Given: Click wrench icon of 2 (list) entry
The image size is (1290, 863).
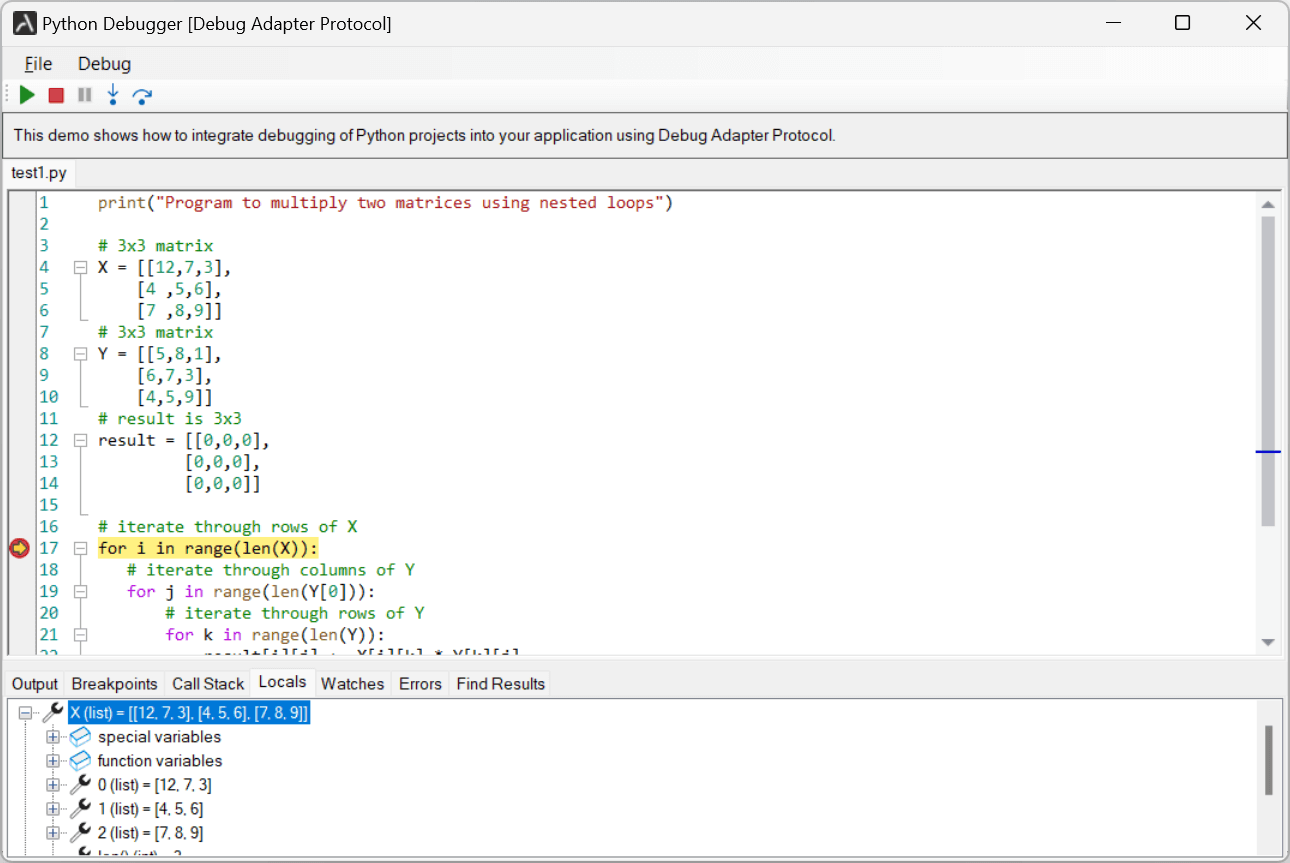Looking at the screenshot, I should click(x=81, y=833).
